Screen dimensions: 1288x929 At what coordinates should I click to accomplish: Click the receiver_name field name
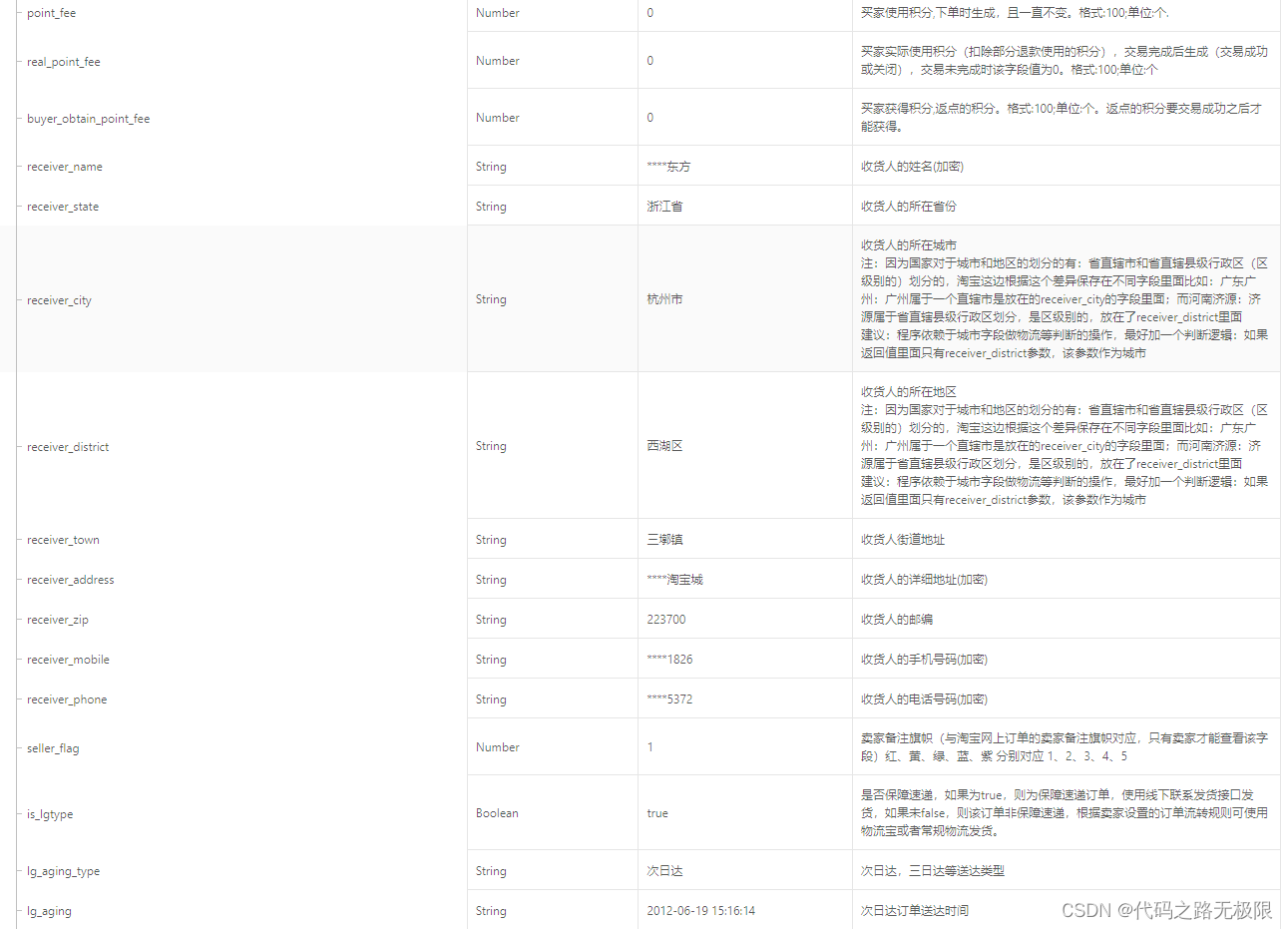point(64,167)
